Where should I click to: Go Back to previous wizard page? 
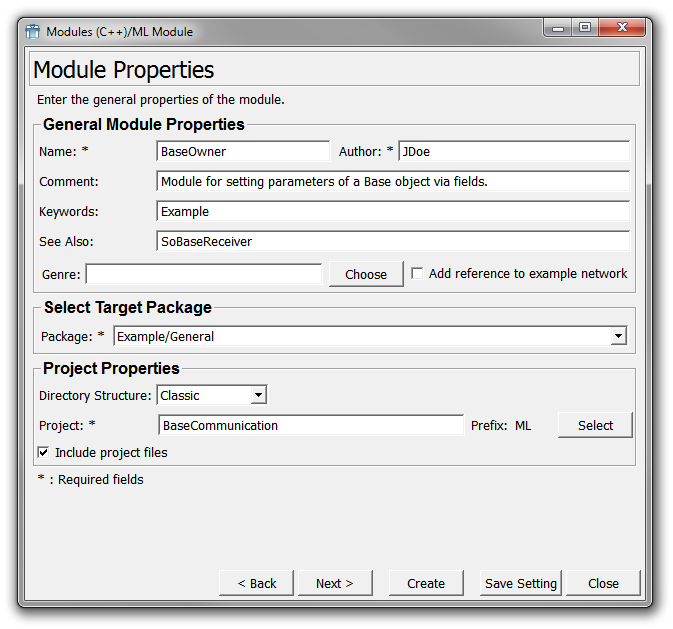click(x=256, y=583)
